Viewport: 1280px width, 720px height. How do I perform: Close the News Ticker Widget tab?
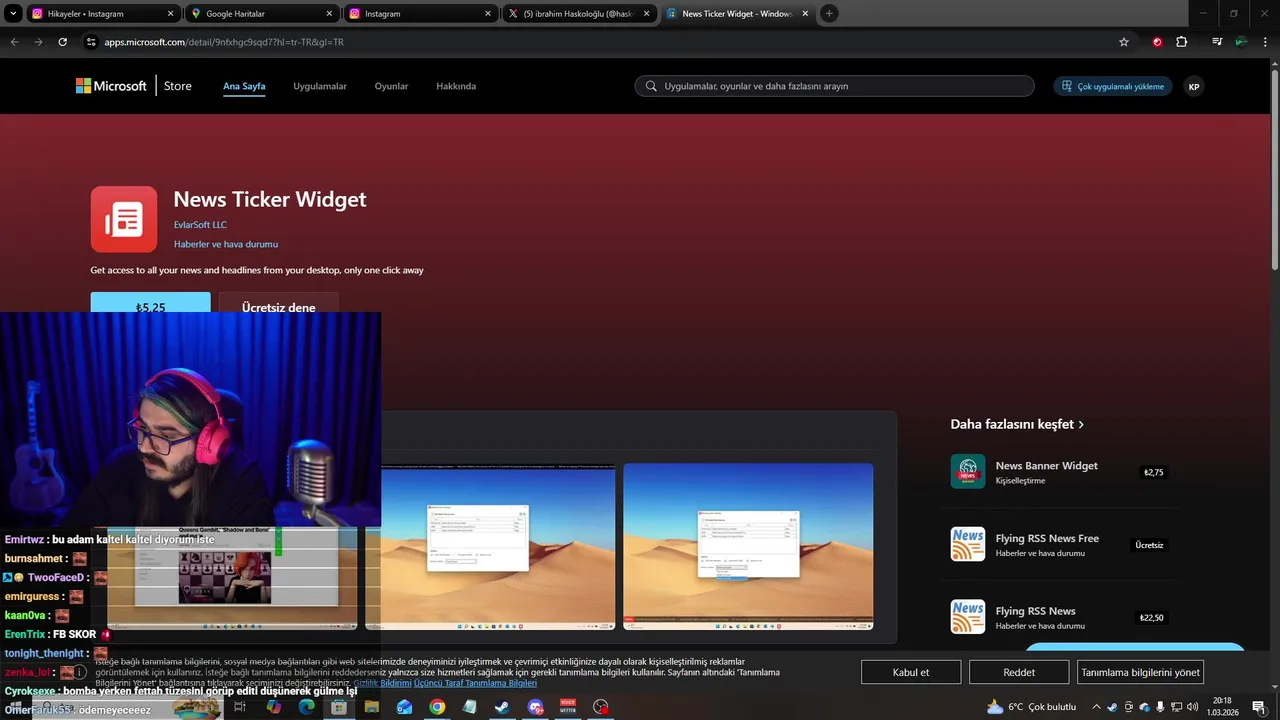[805, 14]
